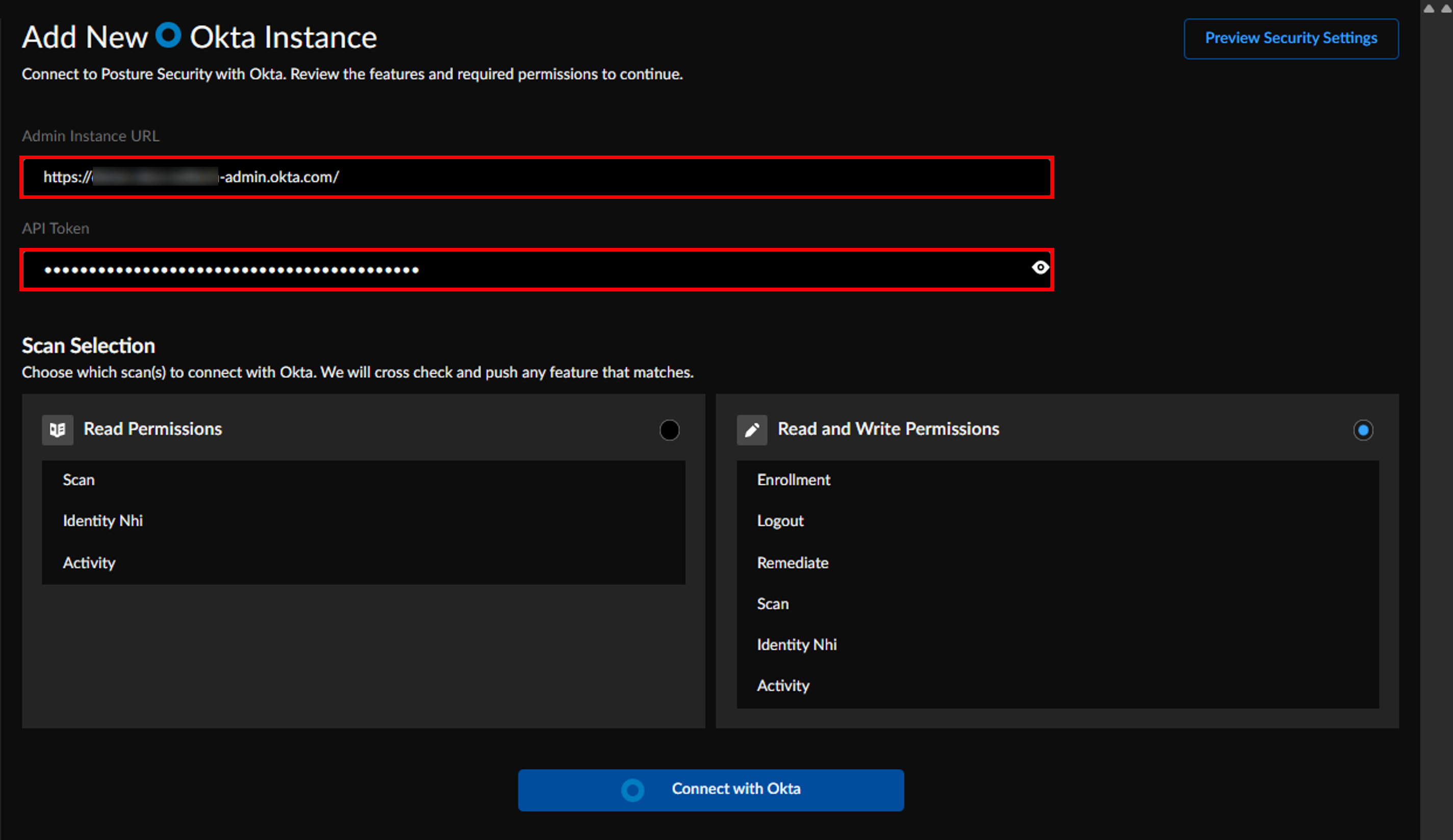Click the 'API Token' label
Viewport: 1453px width, 840px height.
coord(56,228)
